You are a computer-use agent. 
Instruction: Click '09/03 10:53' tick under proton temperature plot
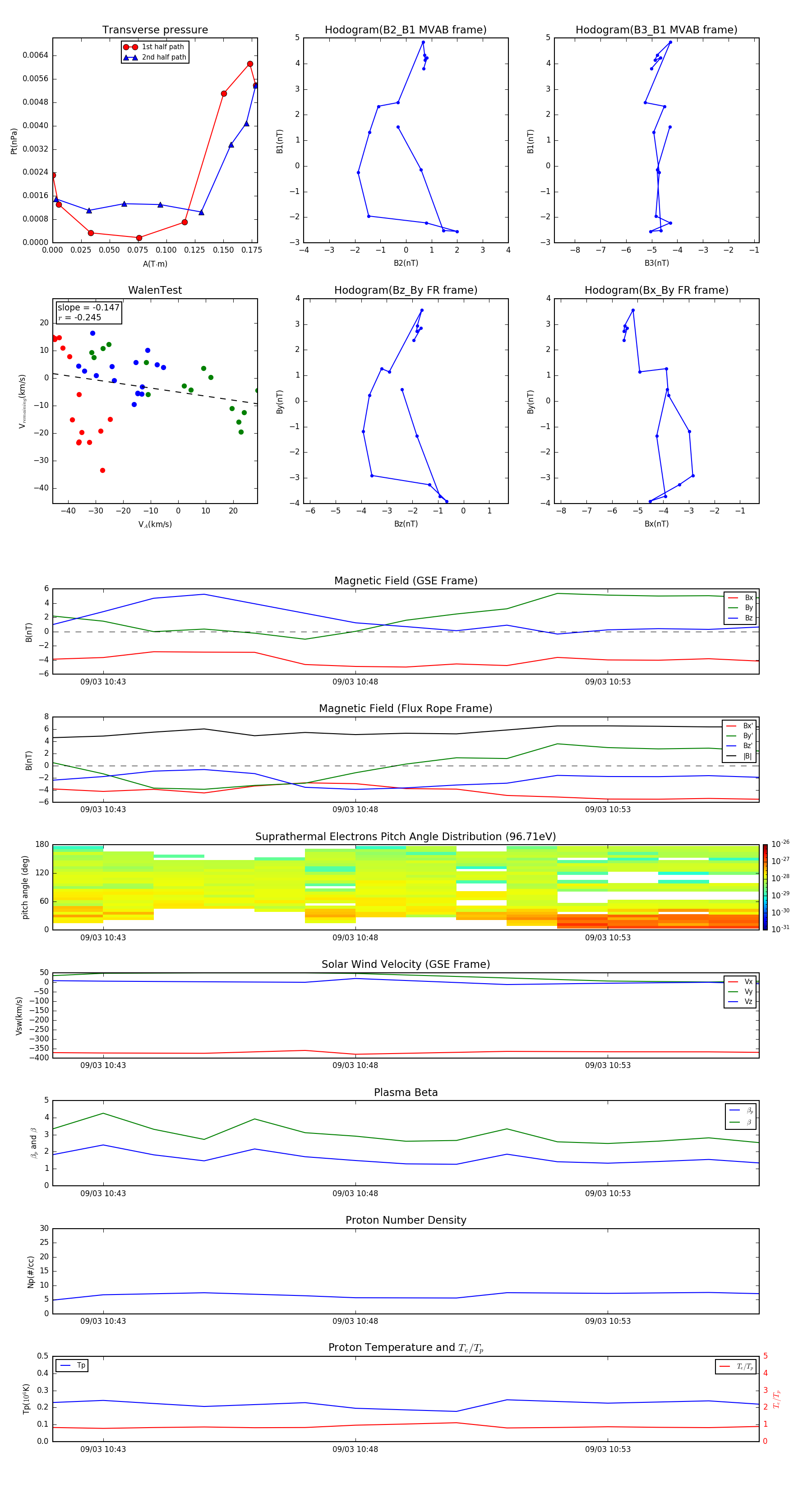coord(607,1449)
